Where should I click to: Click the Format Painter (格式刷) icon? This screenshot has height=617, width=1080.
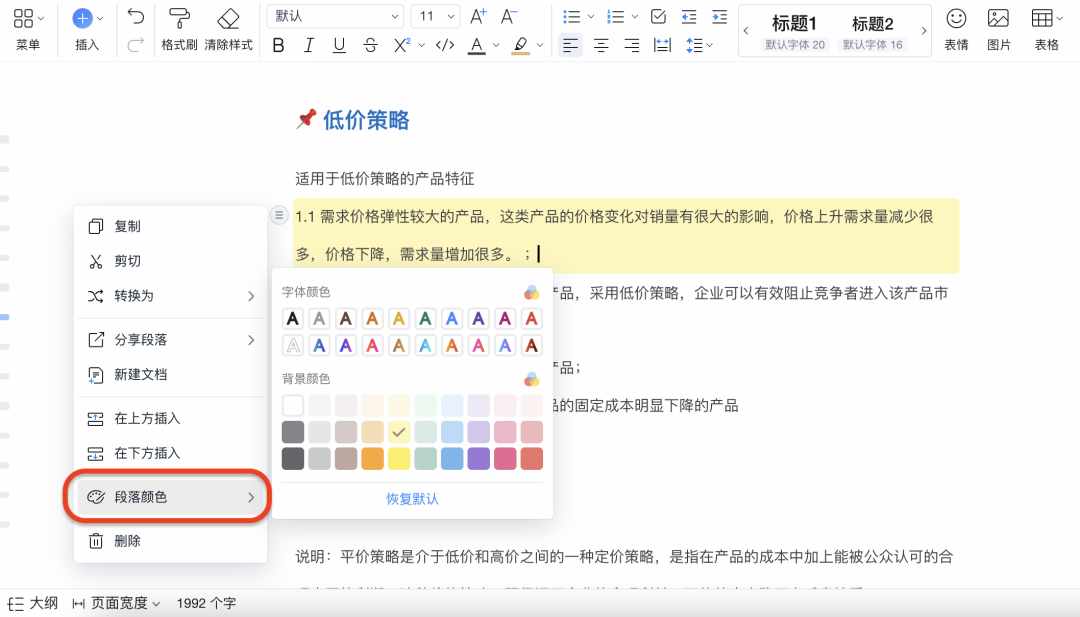coord(179,19)
